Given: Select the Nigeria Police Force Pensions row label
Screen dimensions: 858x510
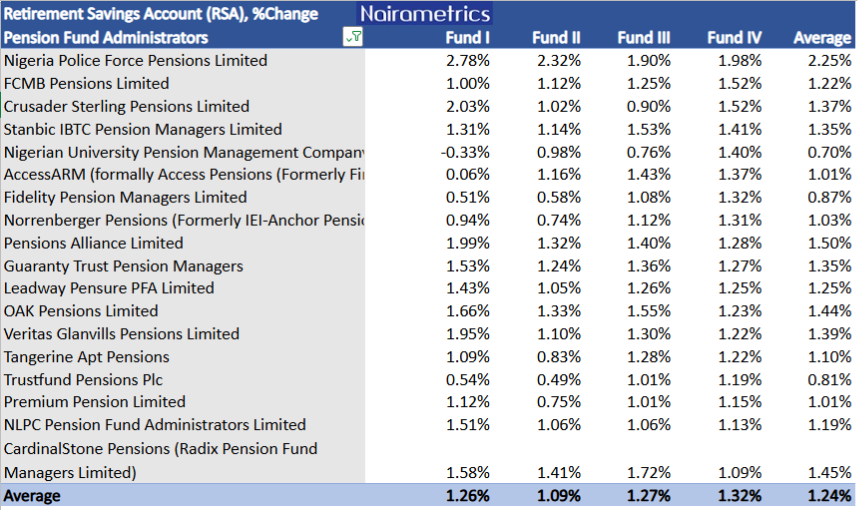Looking at the screenshot, I should pyautogui.click(x=135, y=60).
